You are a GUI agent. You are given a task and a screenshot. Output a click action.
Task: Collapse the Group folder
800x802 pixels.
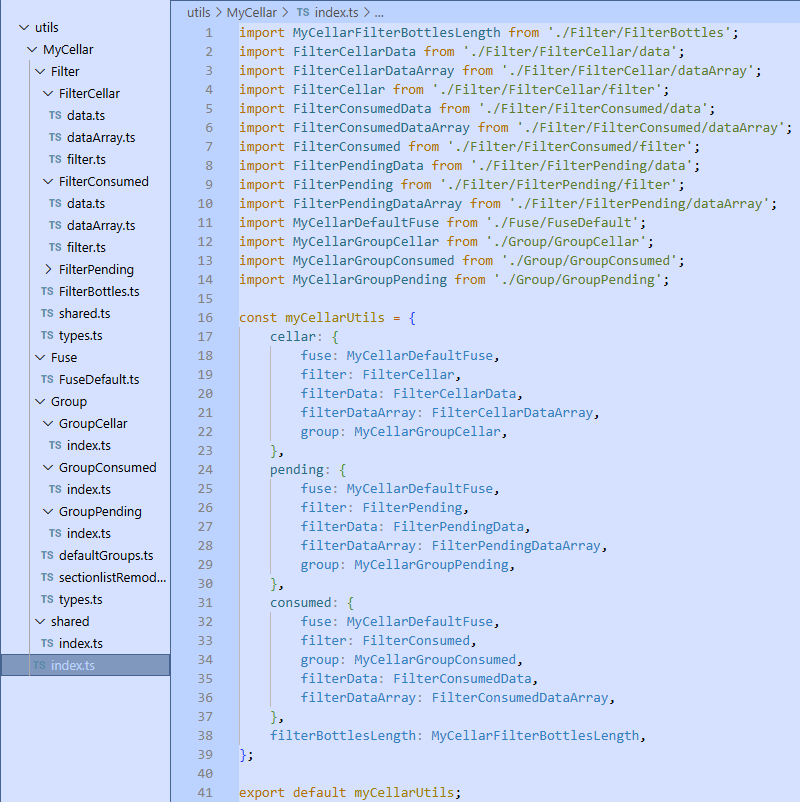click(41, 402)
